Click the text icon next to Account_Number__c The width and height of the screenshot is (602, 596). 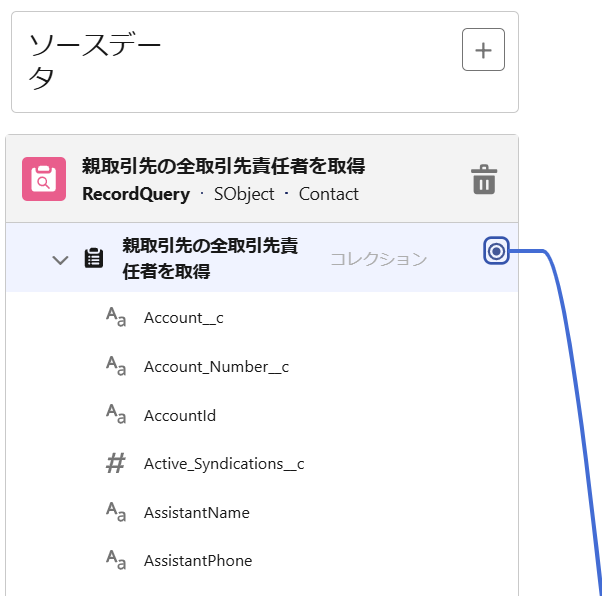[x=116, y=366]
